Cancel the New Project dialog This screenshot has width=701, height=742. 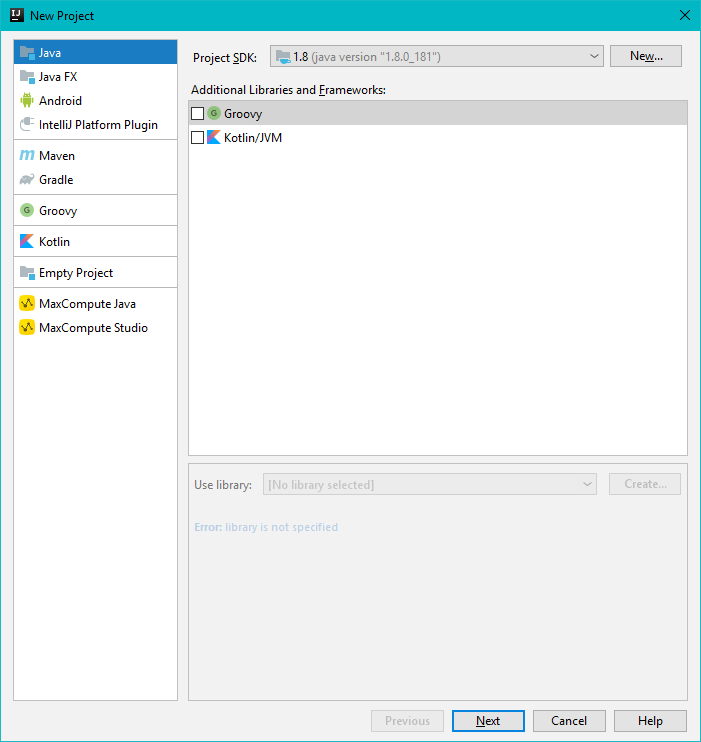coord(569,721)
